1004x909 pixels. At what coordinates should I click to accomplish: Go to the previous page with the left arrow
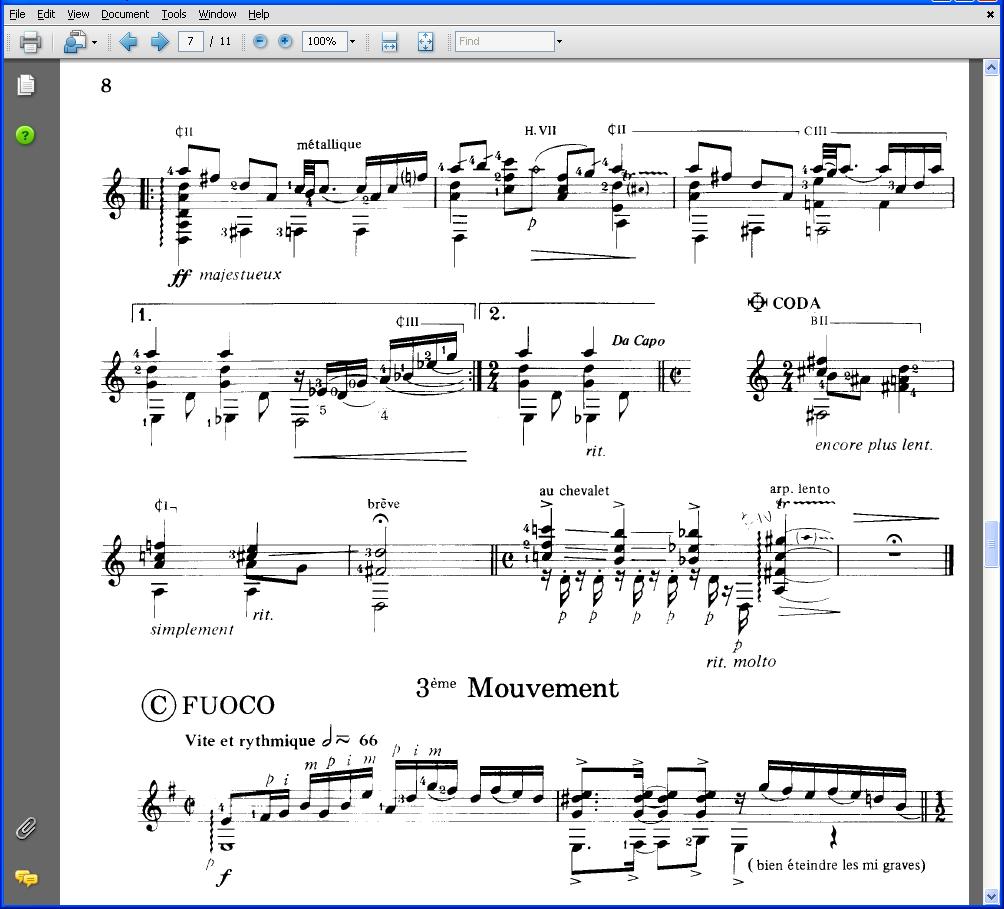coord(128,42)
